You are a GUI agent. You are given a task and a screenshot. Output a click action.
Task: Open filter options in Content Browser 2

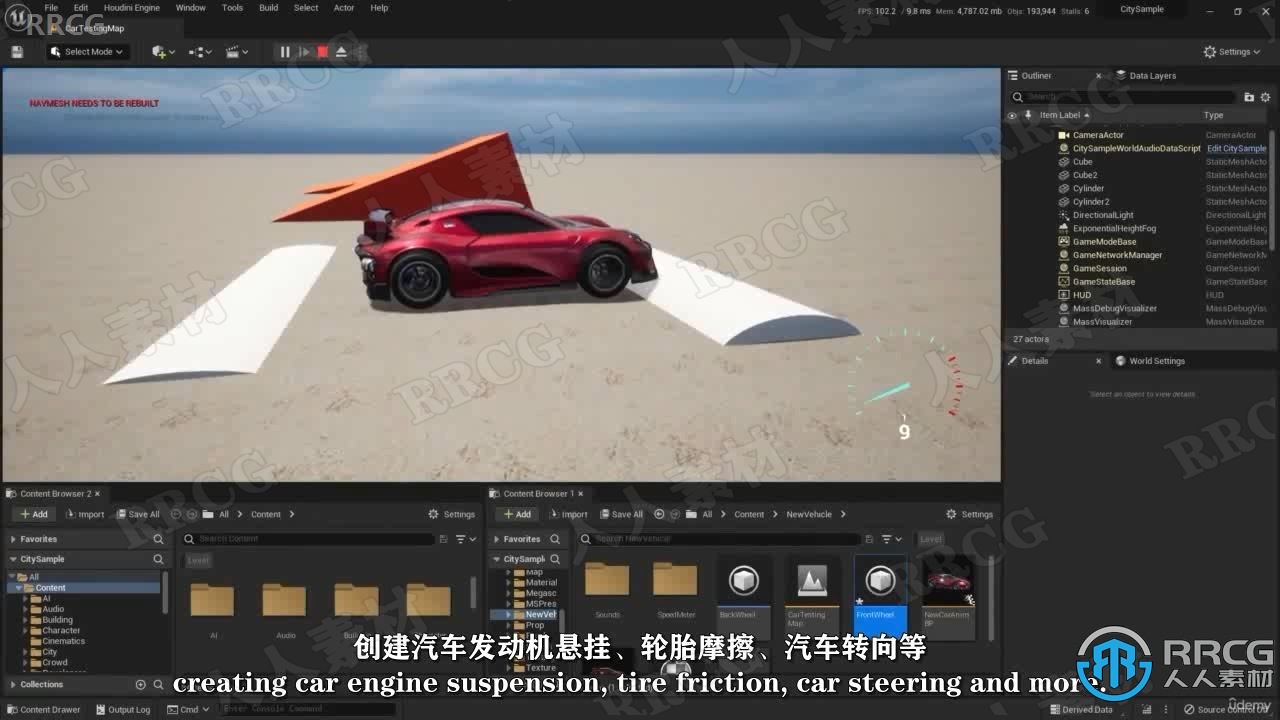(x=465, y=539)
